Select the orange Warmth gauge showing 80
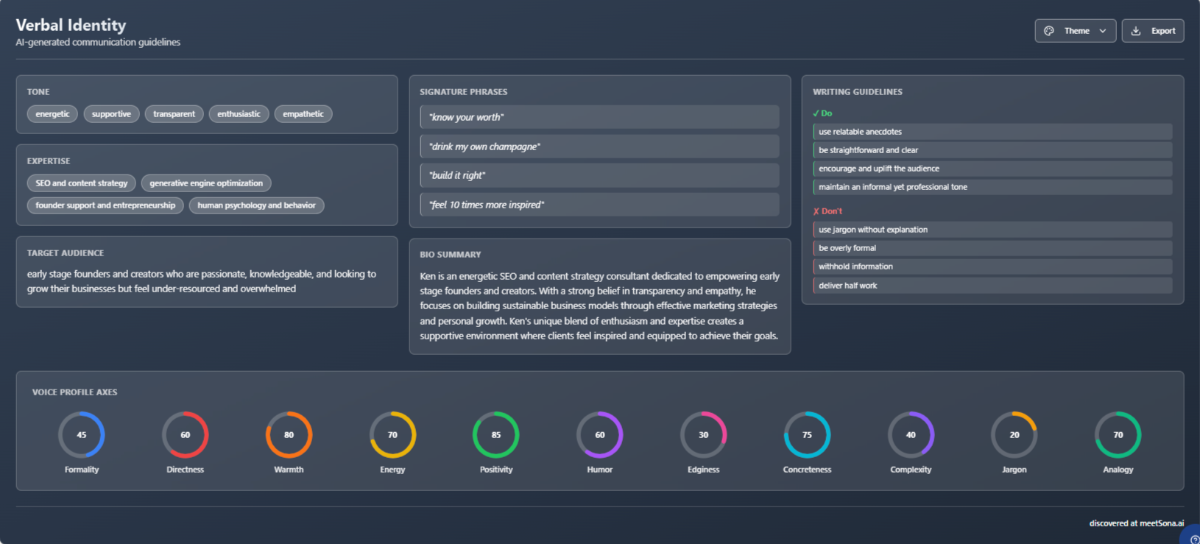This screenshot has height=544, width=1200. click(x=289, y=435)
